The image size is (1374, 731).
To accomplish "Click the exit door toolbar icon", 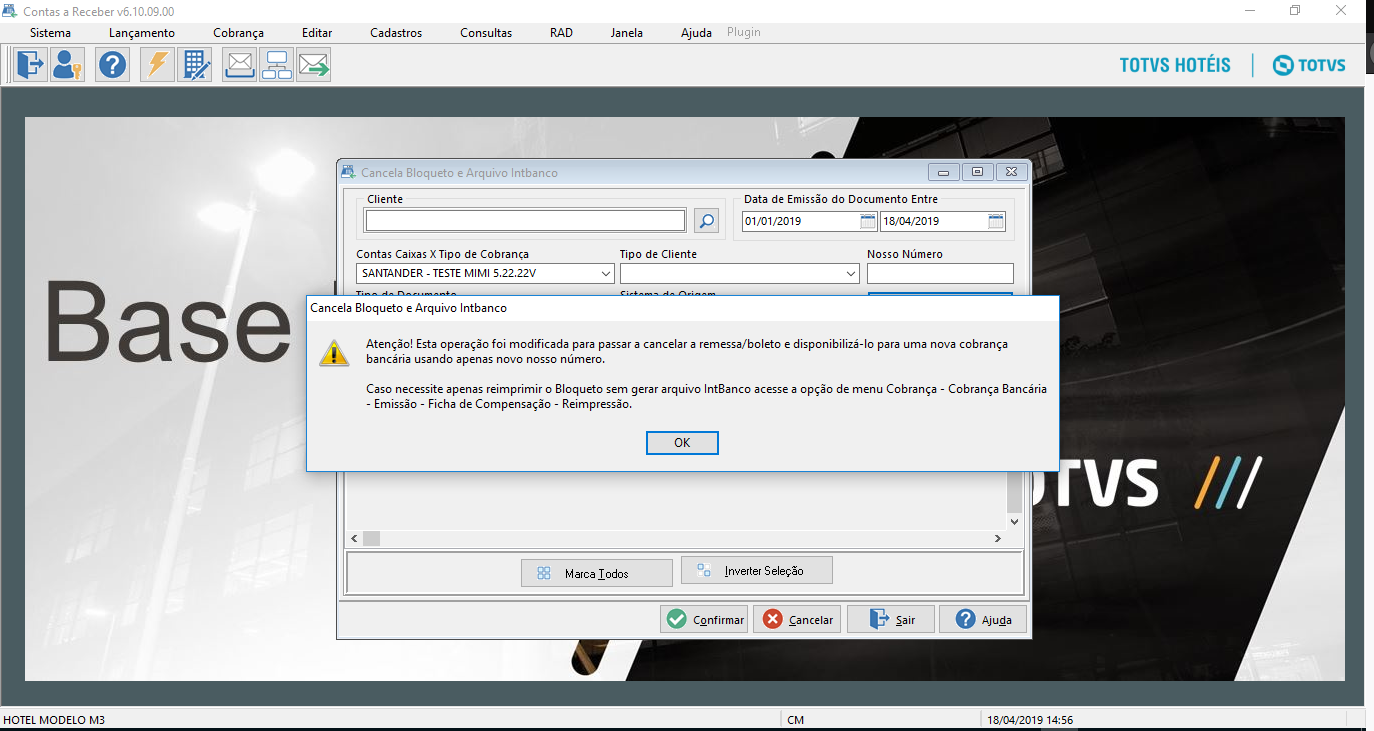I will pyautogui.click(x=30, y=65).
